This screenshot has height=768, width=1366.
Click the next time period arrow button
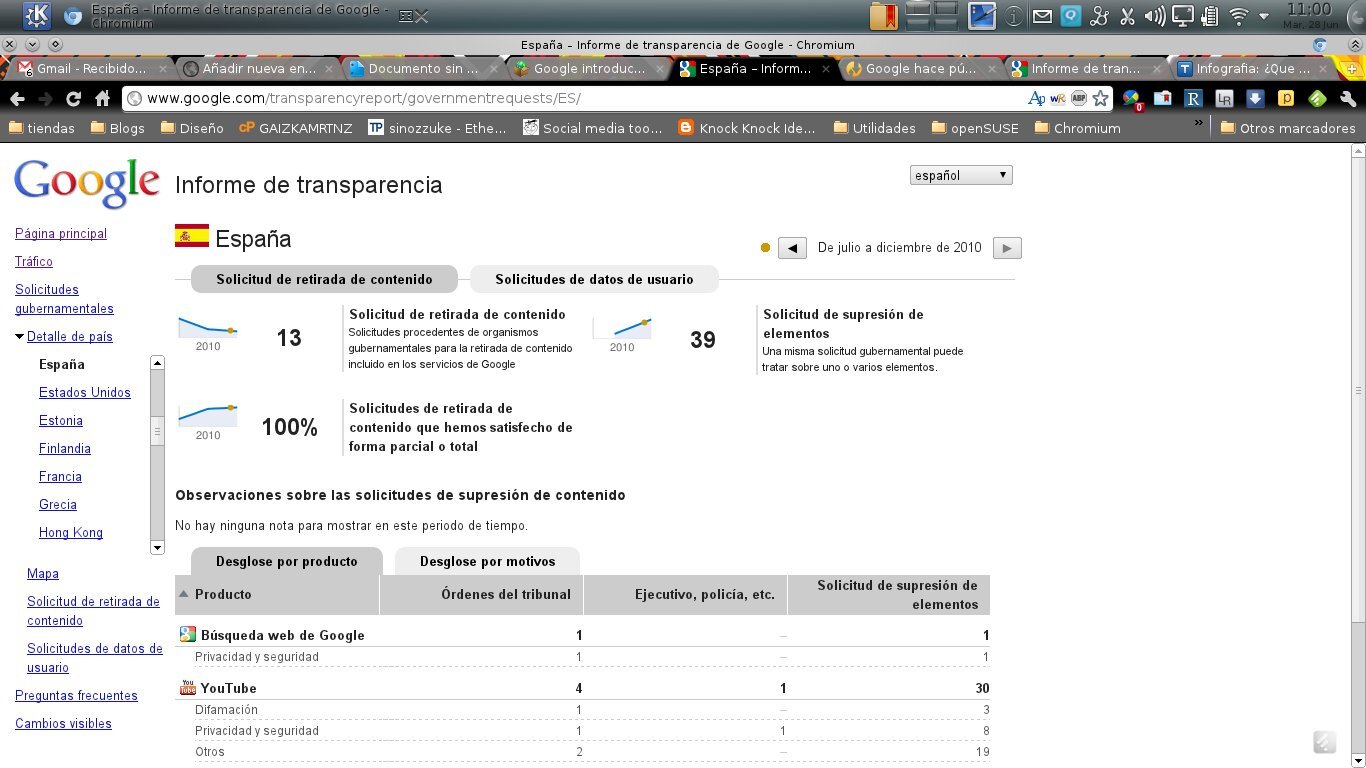[x=1006, y=247]
